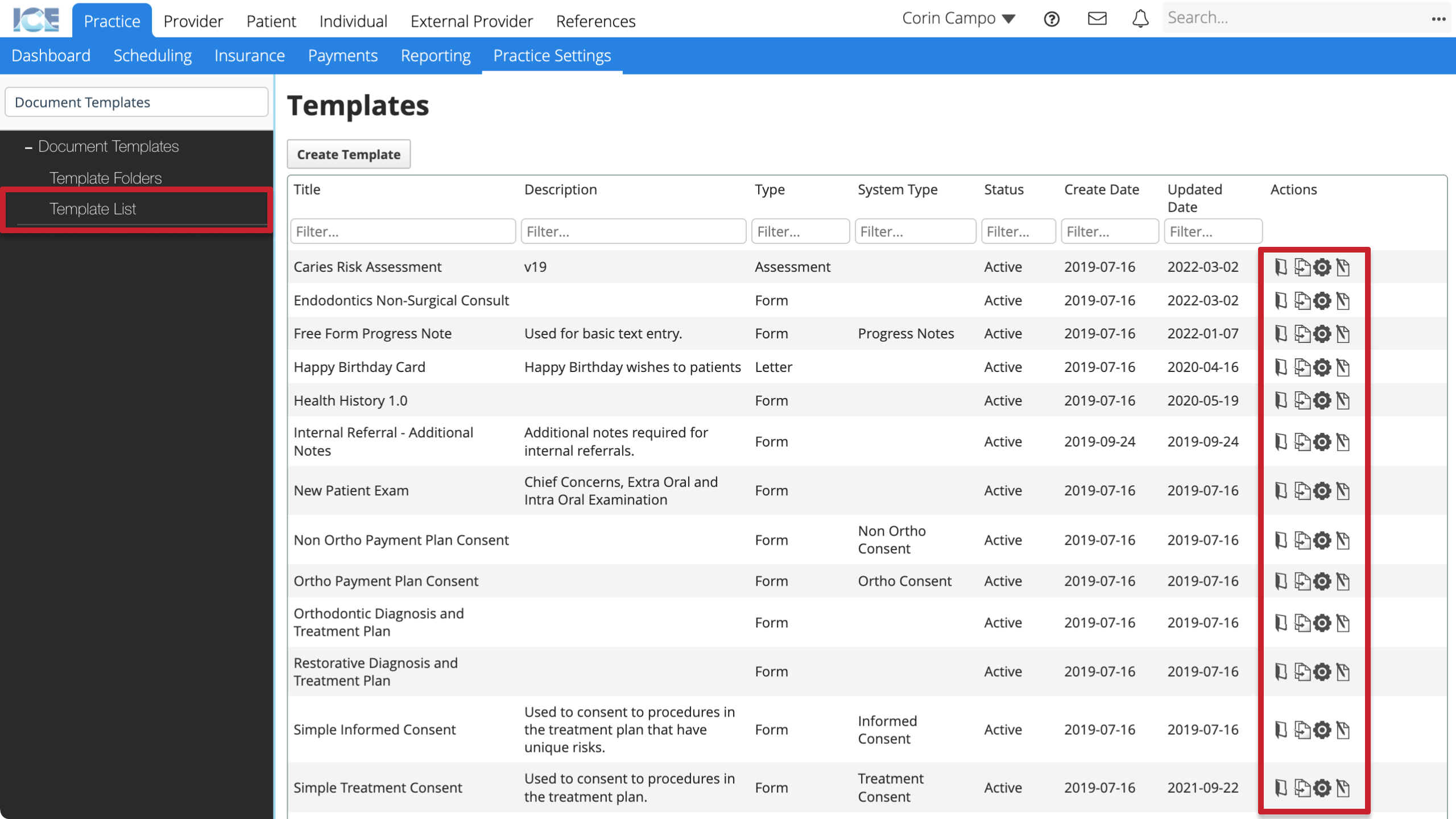Click the document icon for Health History 1.0
1456x819 pixels.
pos(1281,401)
